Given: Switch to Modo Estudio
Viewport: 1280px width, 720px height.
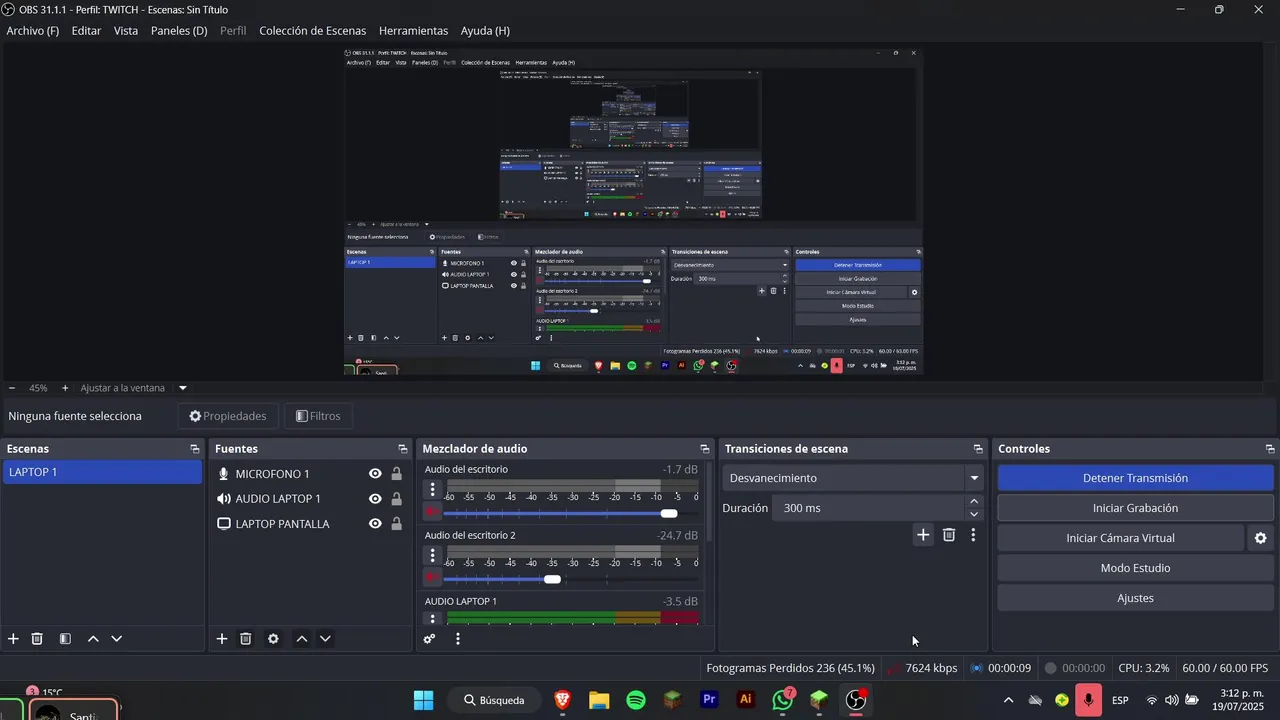Looking at the screenshot, I should click(1135, 568).
